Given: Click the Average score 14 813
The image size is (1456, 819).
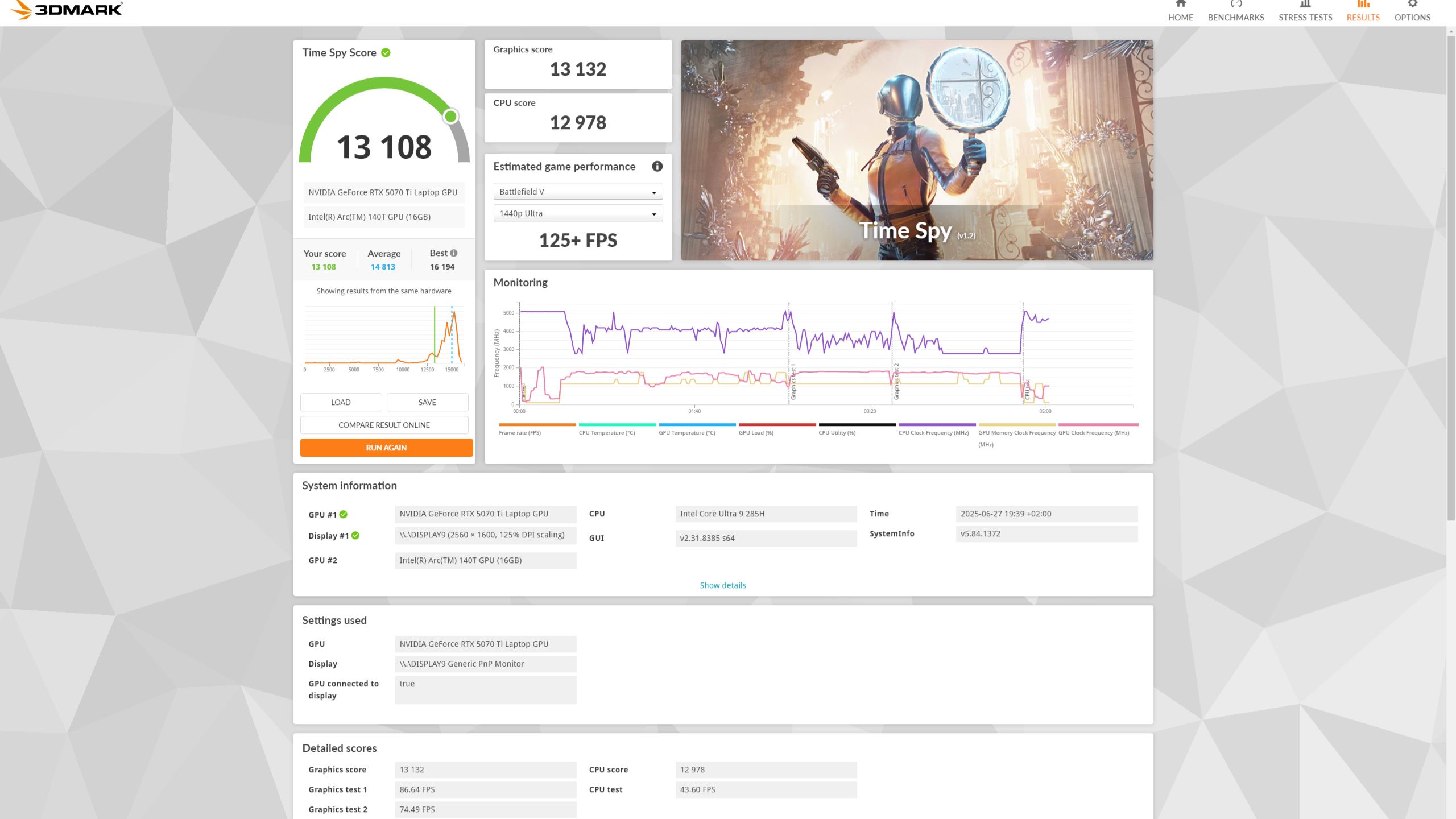Looking at the screenshot, I should (383, 267).
